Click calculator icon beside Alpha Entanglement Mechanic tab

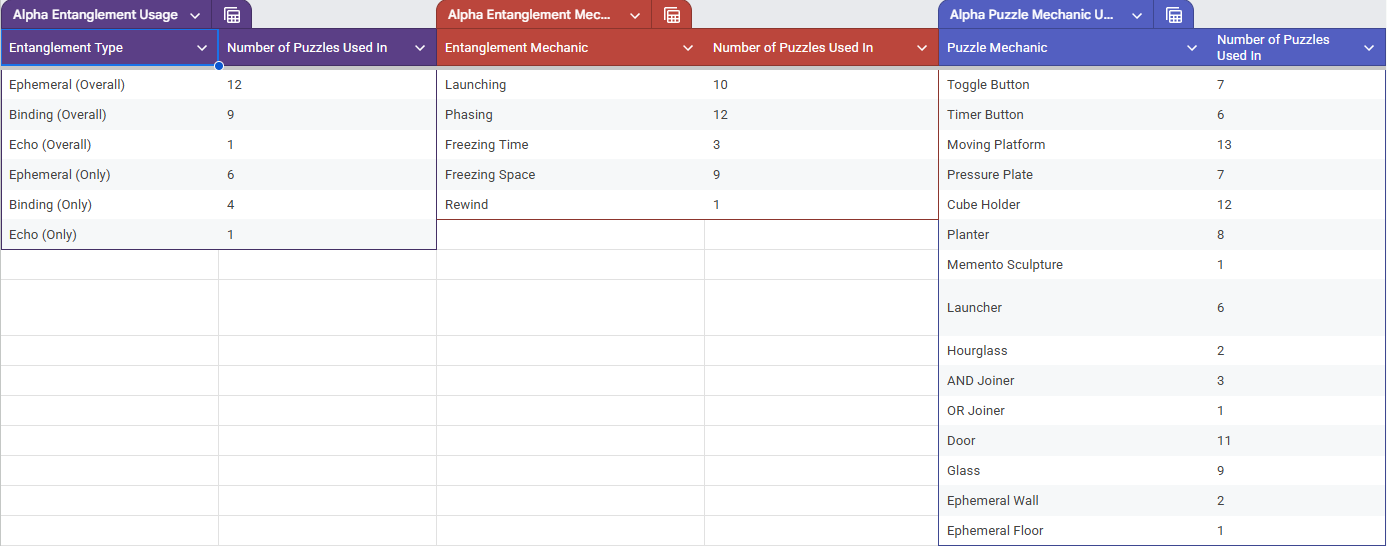click(x=672, y=15)
